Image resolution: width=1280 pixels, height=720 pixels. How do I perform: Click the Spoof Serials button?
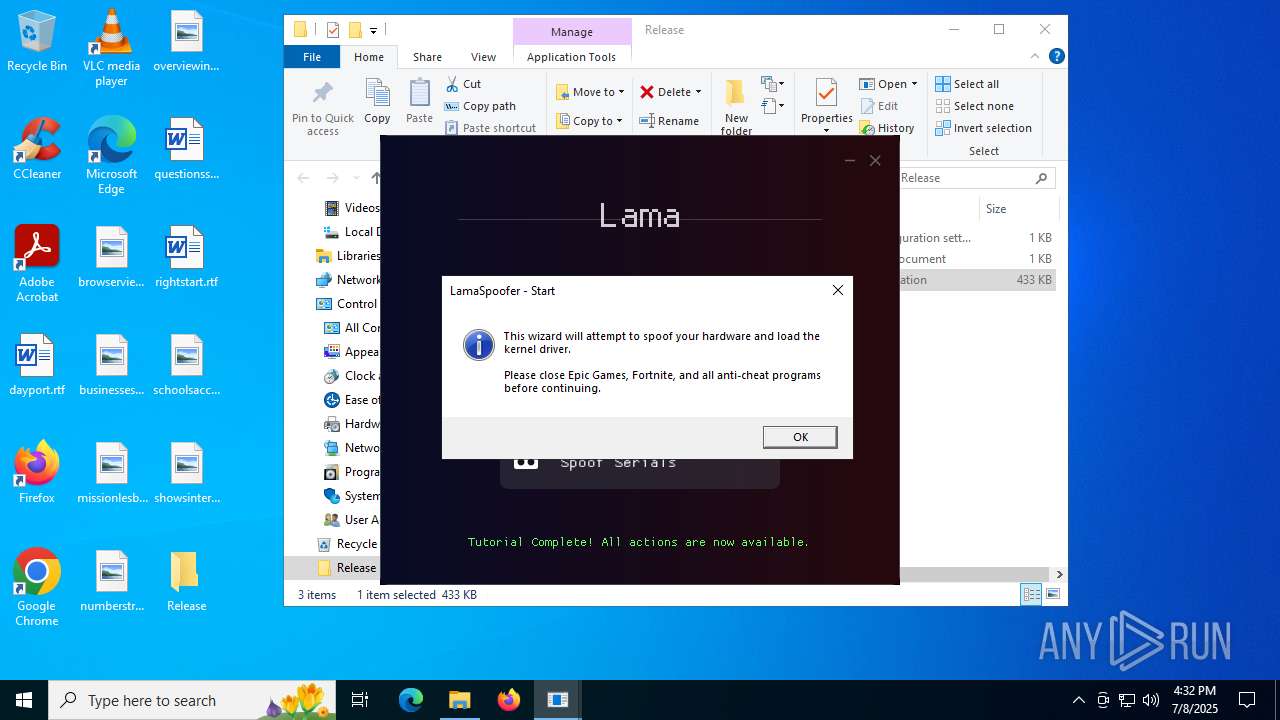pyautogui.click(x=639, y=463)
